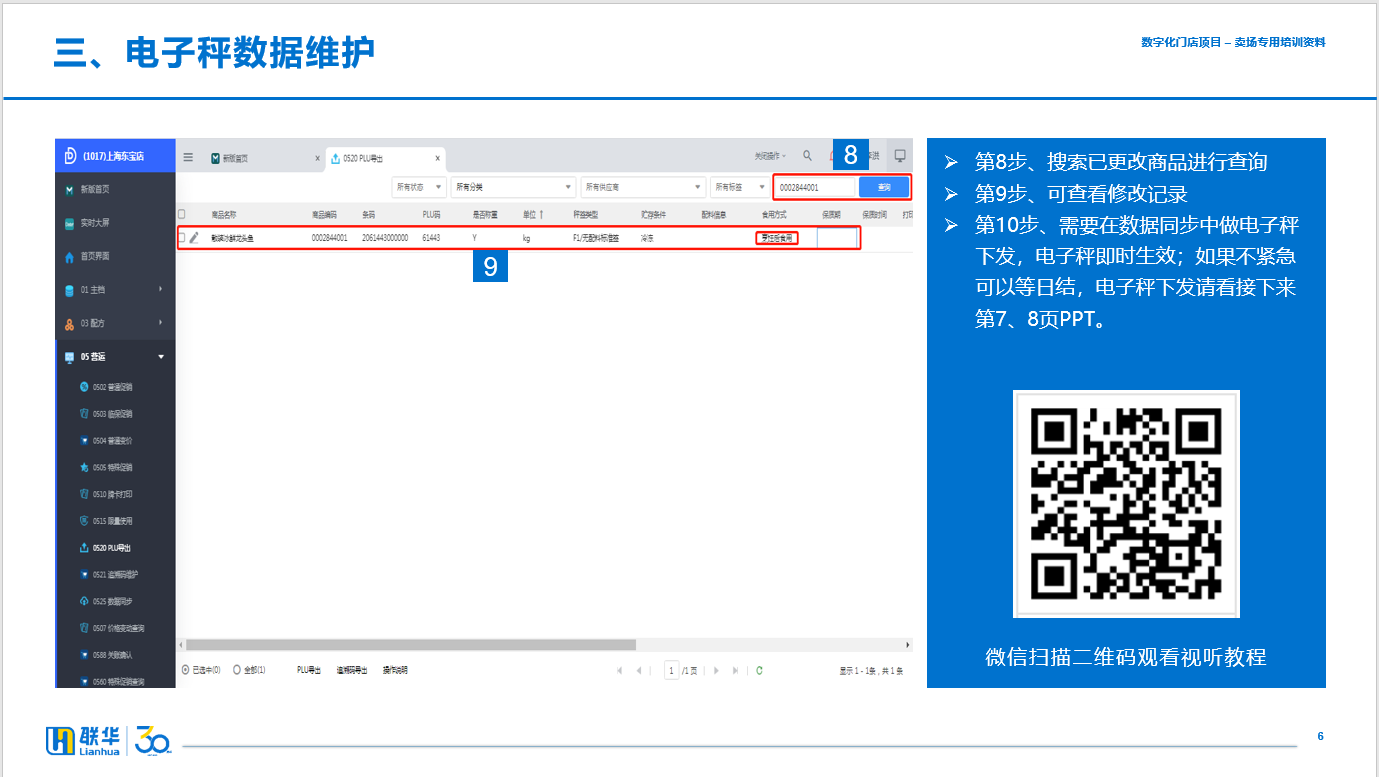The height and width of the screenshot is (777, 1379).
Task: Click the 新版首页 sidebar icon
Action: pyautogui.click(x=69, y=189)
